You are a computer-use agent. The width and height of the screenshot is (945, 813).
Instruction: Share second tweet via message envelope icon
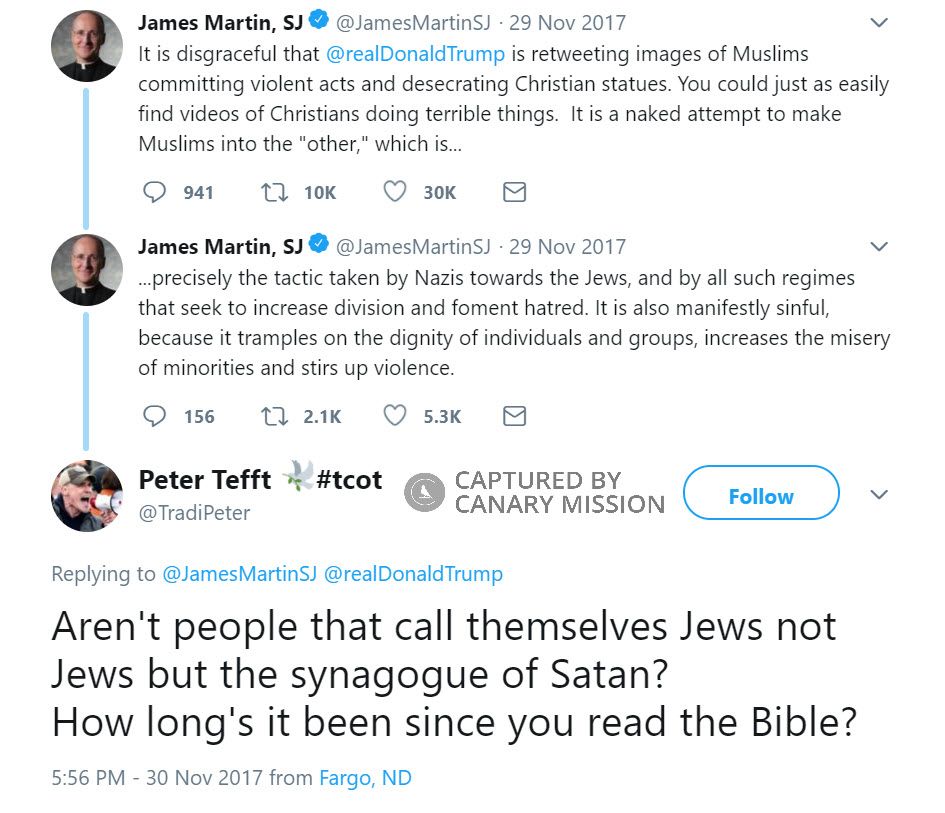click(x=514, y=416)
